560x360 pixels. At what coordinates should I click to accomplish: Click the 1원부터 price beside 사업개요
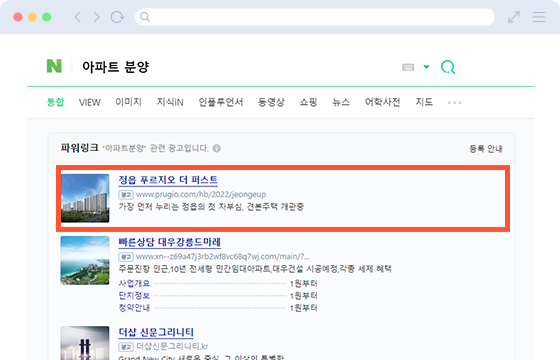pos(304,284)
